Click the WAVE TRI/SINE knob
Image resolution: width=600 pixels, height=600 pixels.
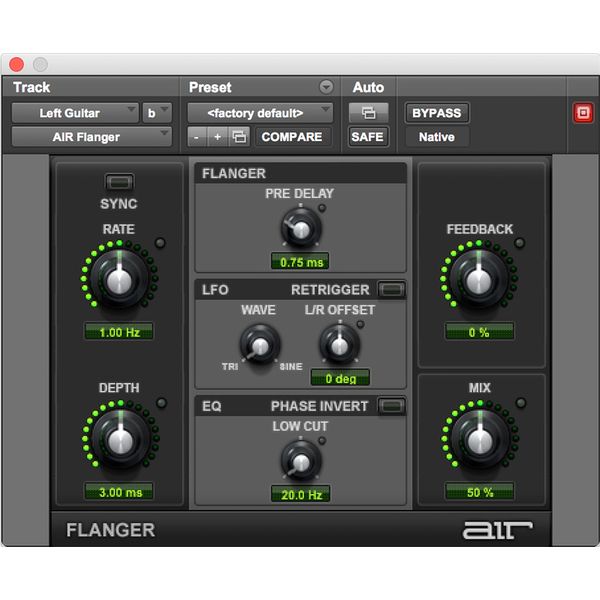(x=260, y=345)
